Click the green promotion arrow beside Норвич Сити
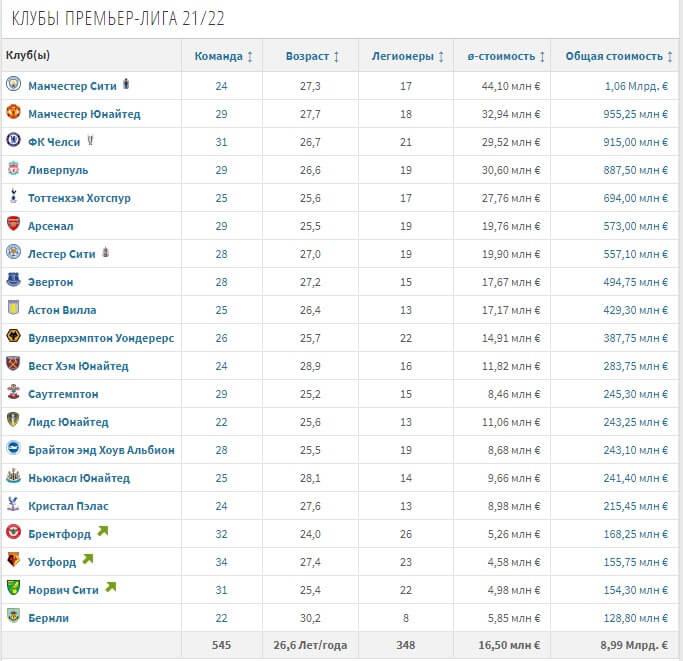The width and height of the screenshot is (683, 661). click(111, 586)
